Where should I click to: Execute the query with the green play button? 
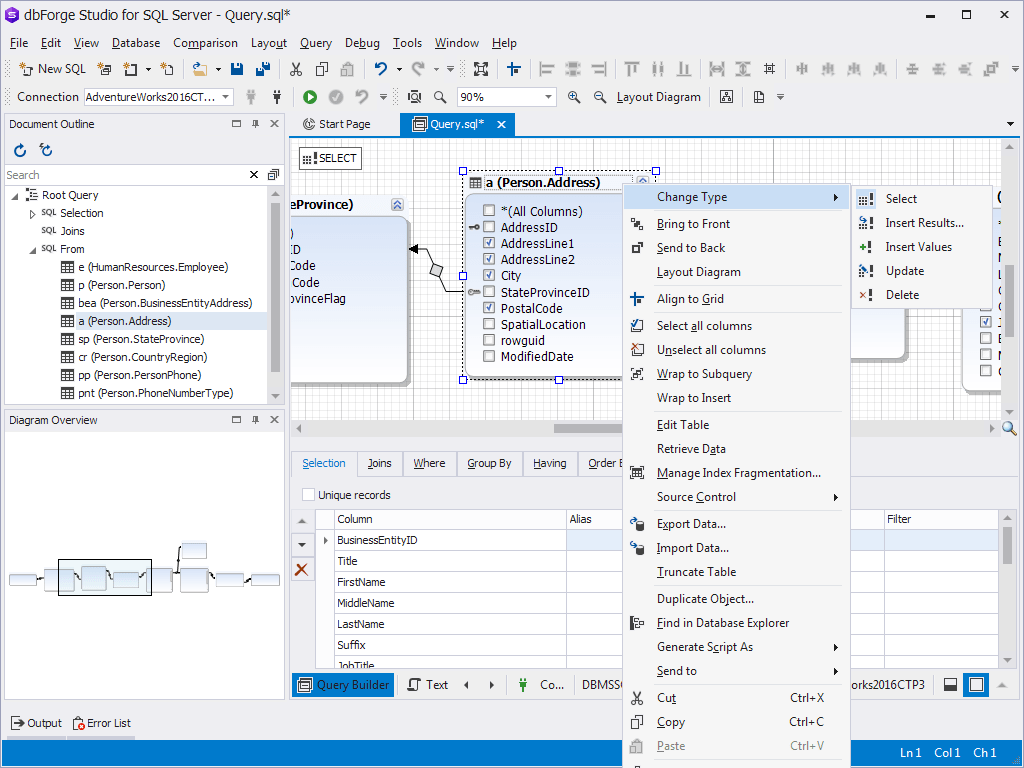click(x=310, y=97)
